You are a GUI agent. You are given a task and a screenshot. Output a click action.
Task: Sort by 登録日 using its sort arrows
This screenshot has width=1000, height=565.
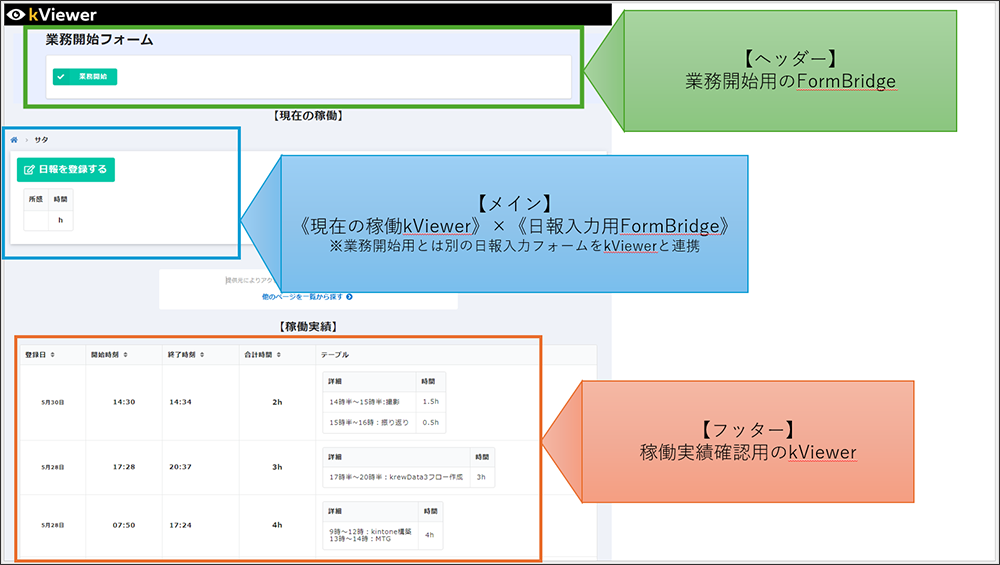click(53, 355)
